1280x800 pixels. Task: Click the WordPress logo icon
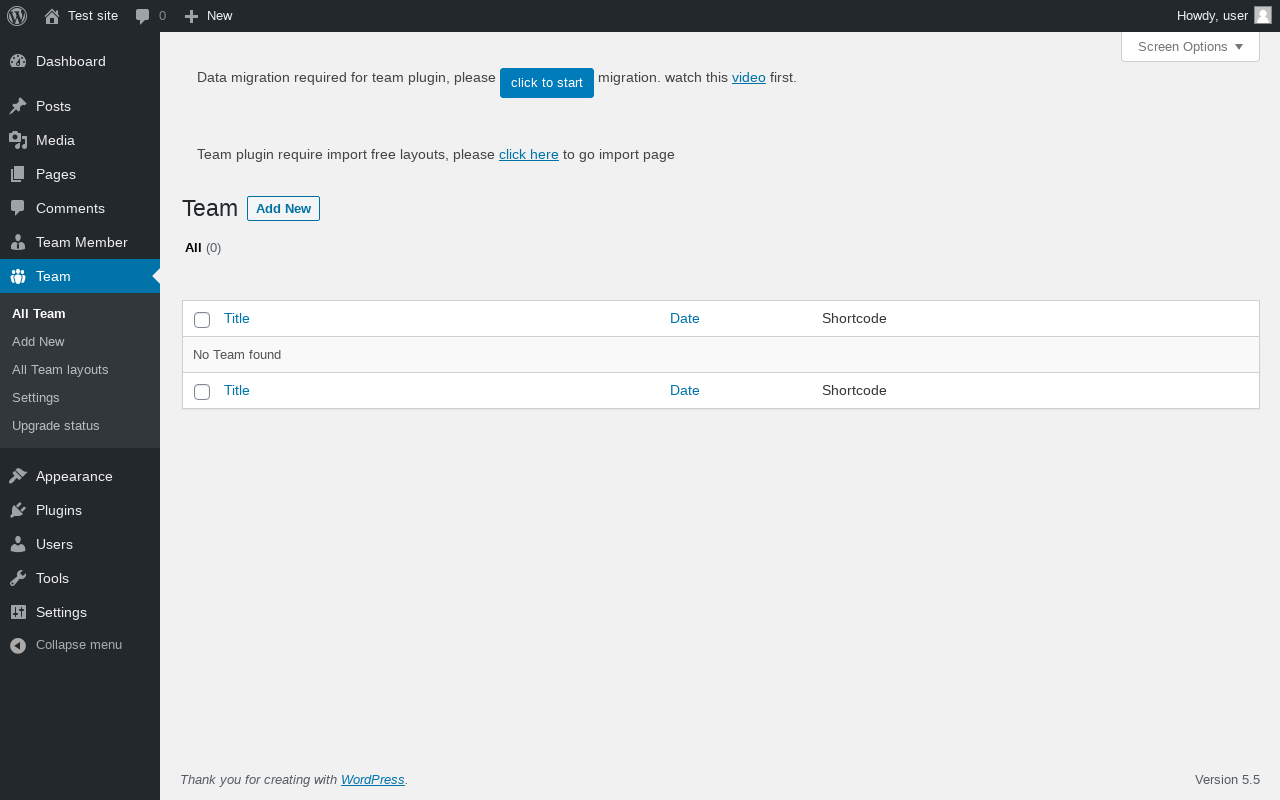17,16
